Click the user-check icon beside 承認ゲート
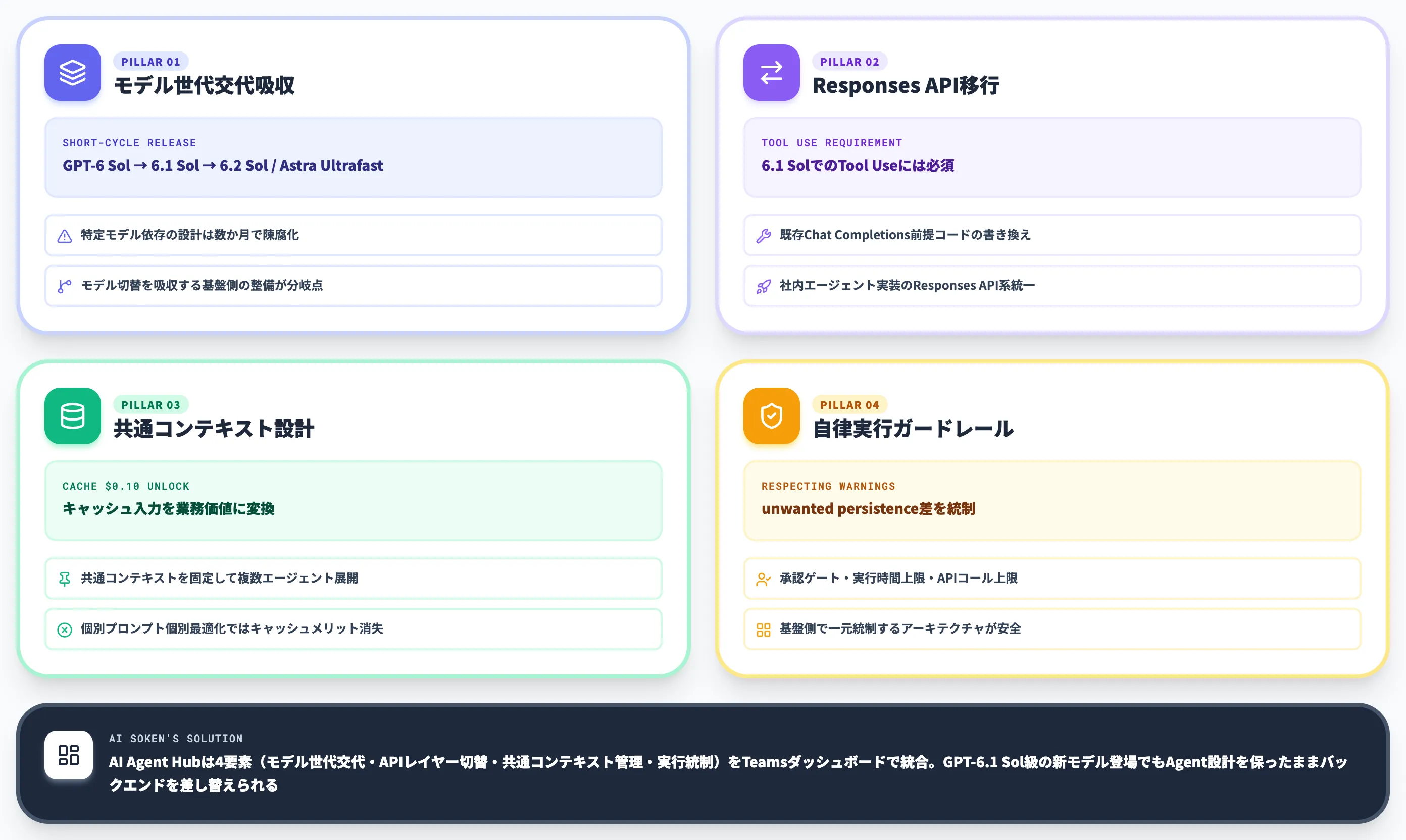1406x840 pixels. point(763,579)
